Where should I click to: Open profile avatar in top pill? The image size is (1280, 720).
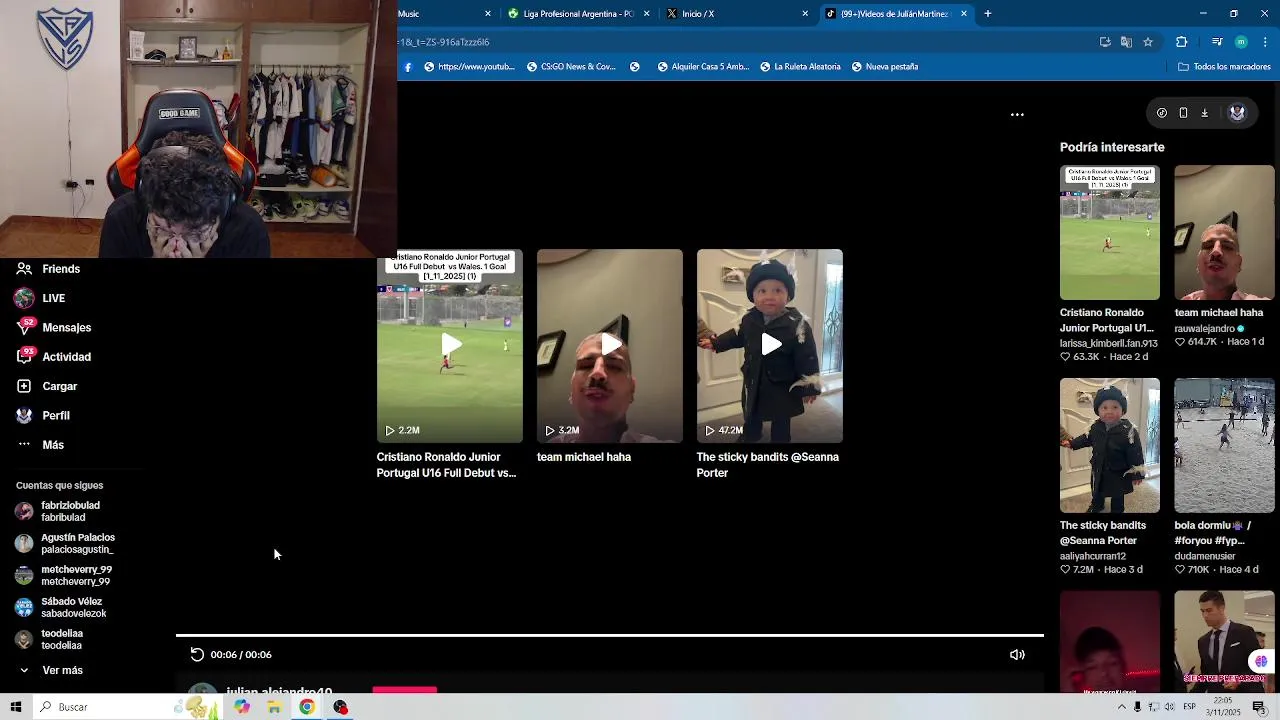pos(1237,113)
